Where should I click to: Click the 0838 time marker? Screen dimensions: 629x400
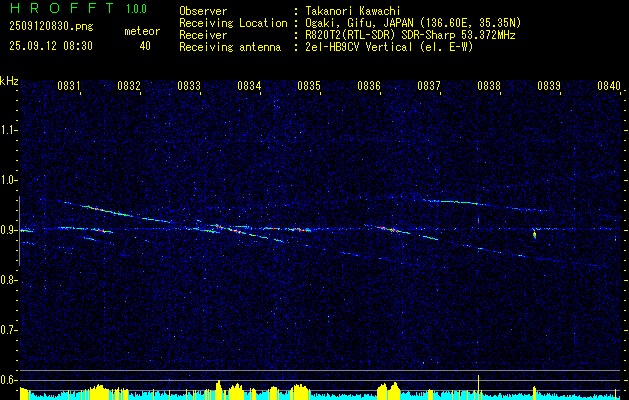click(489, 85)
